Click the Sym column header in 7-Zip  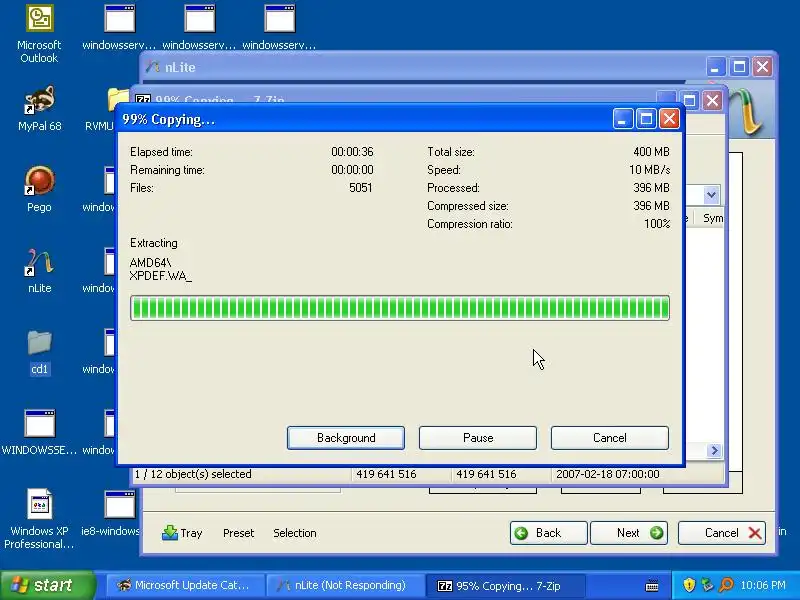point(713,218)
